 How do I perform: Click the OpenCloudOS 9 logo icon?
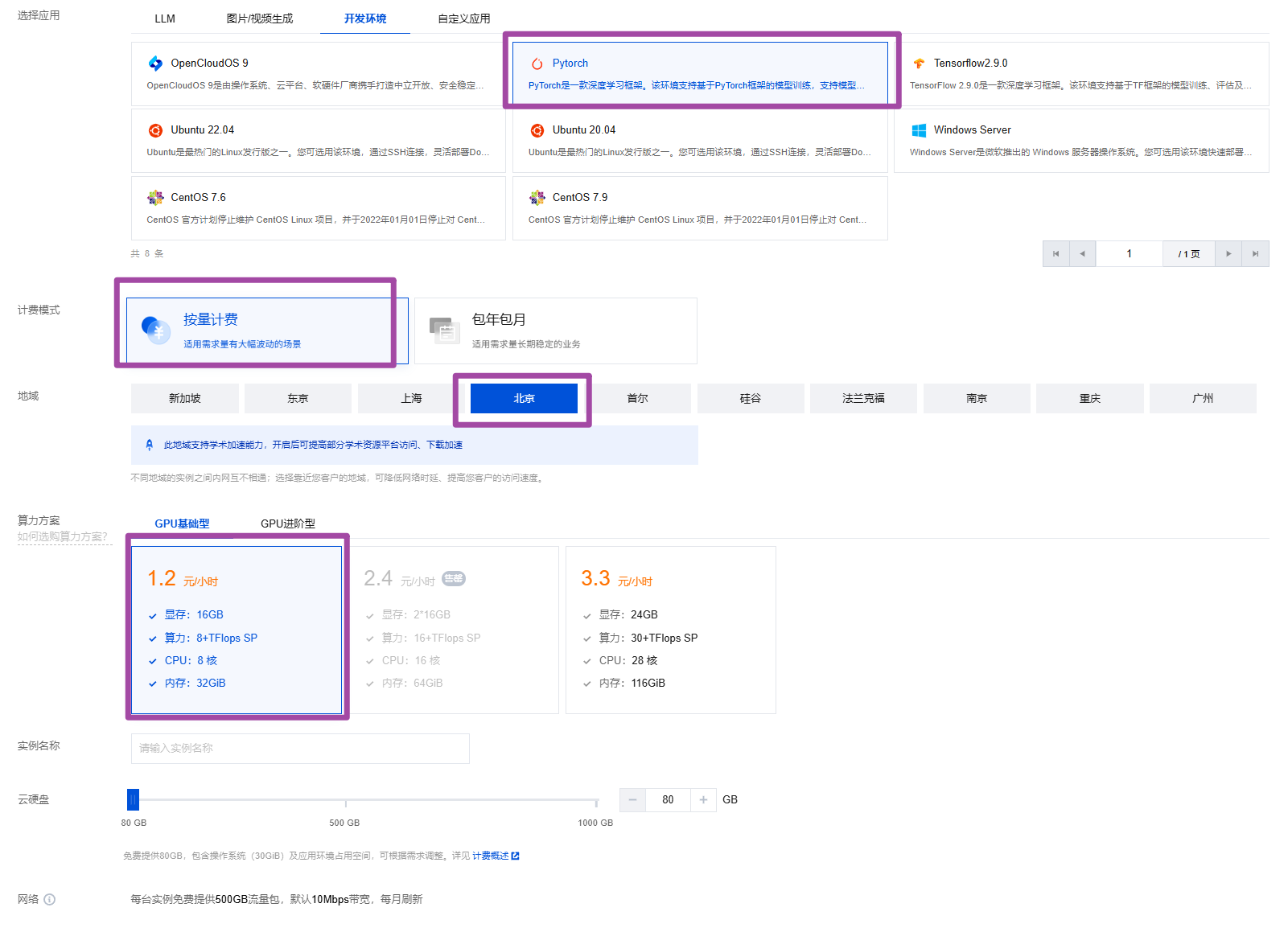[x=155, y=63]
